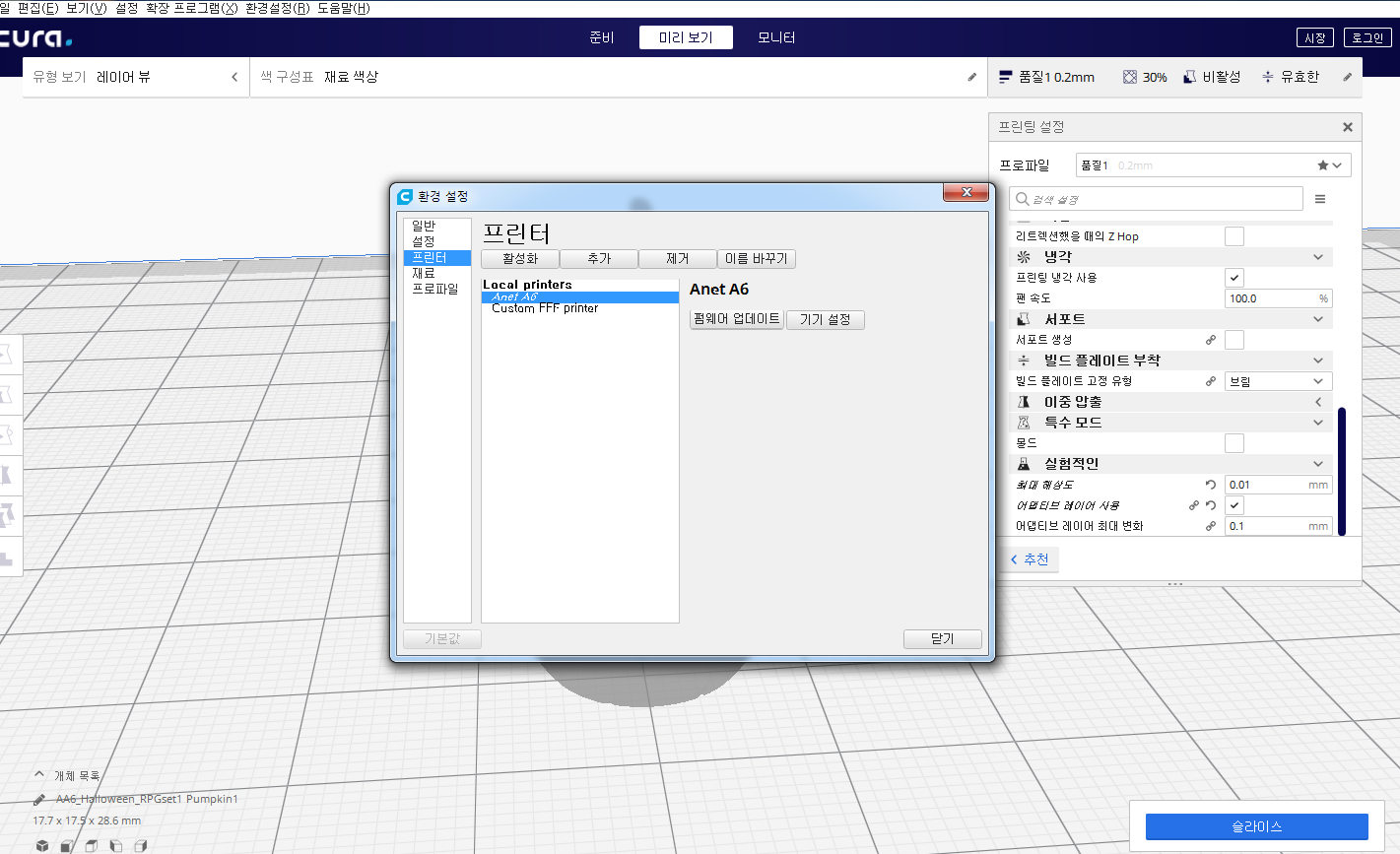Open the 편집(E) menu
1400x854 pixels.
click(37, 8)
